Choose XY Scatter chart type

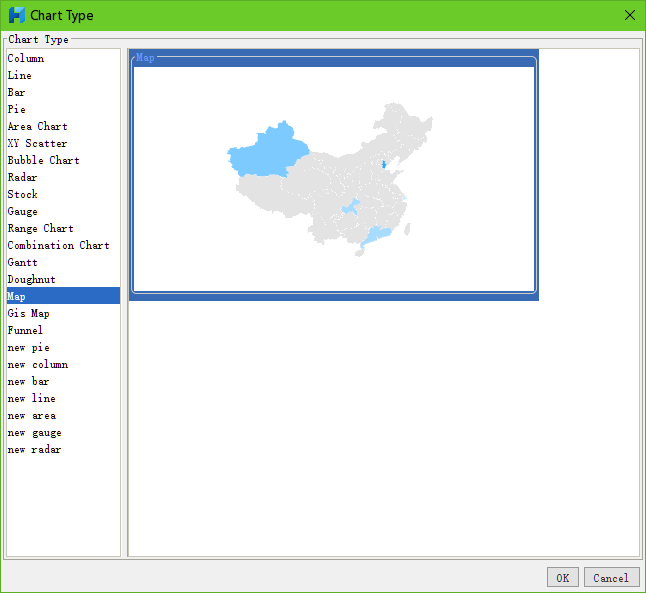click(63, 143)
